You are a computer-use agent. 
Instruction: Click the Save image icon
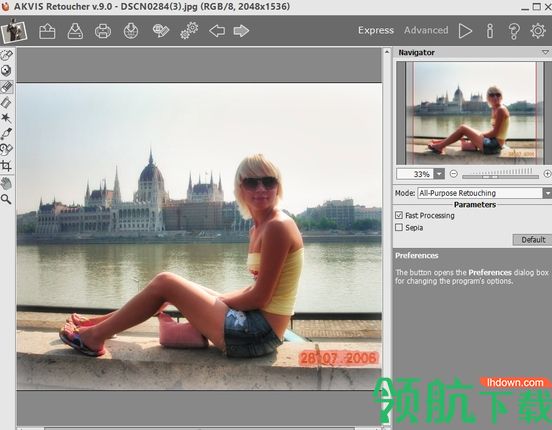point(75,31)
